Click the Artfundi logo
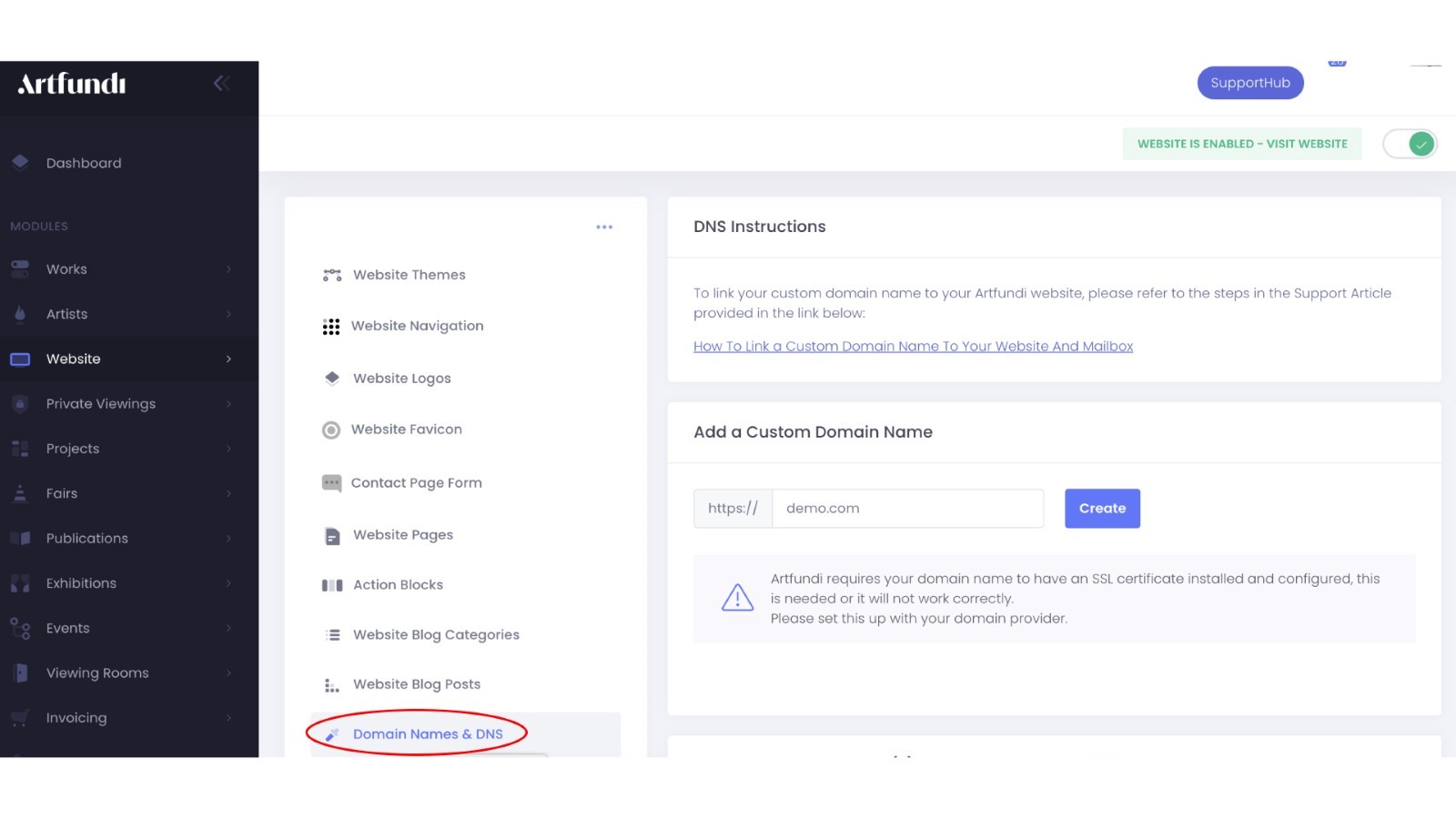 (x=72, y=84)
